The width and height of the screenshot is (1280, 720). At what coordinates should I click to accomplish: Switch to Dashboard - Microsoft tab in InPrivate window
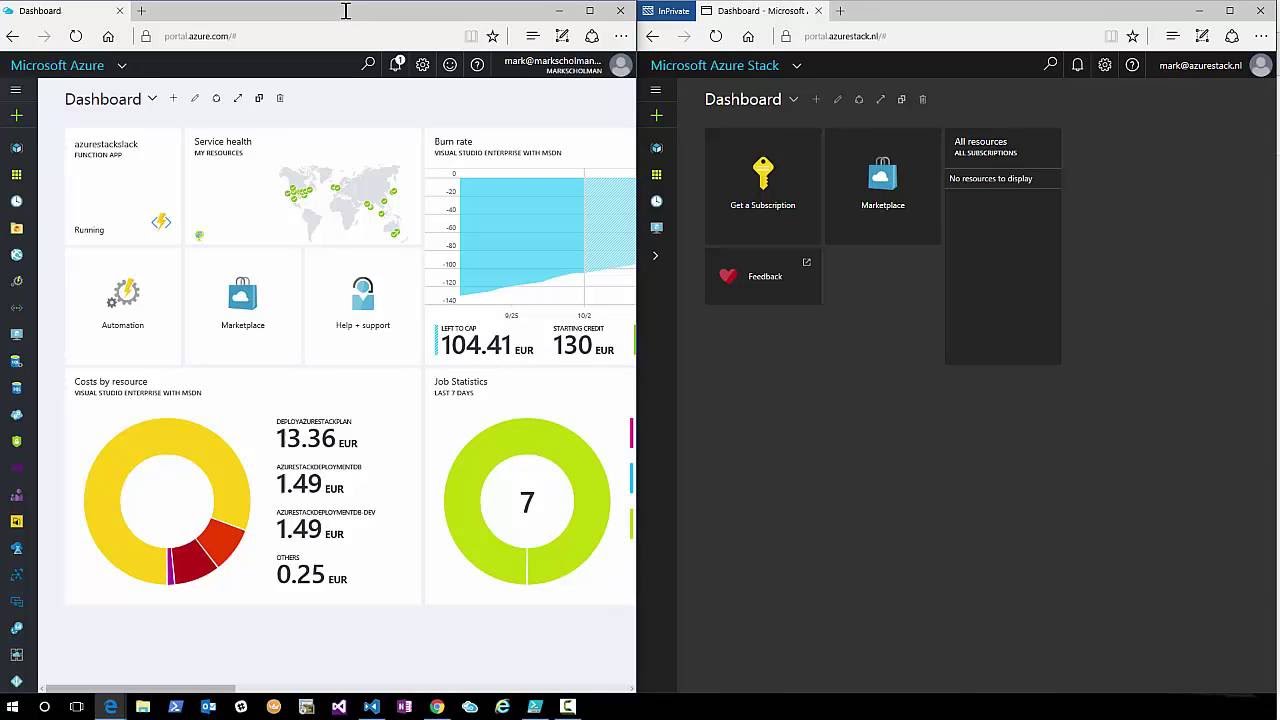point(762,11)
